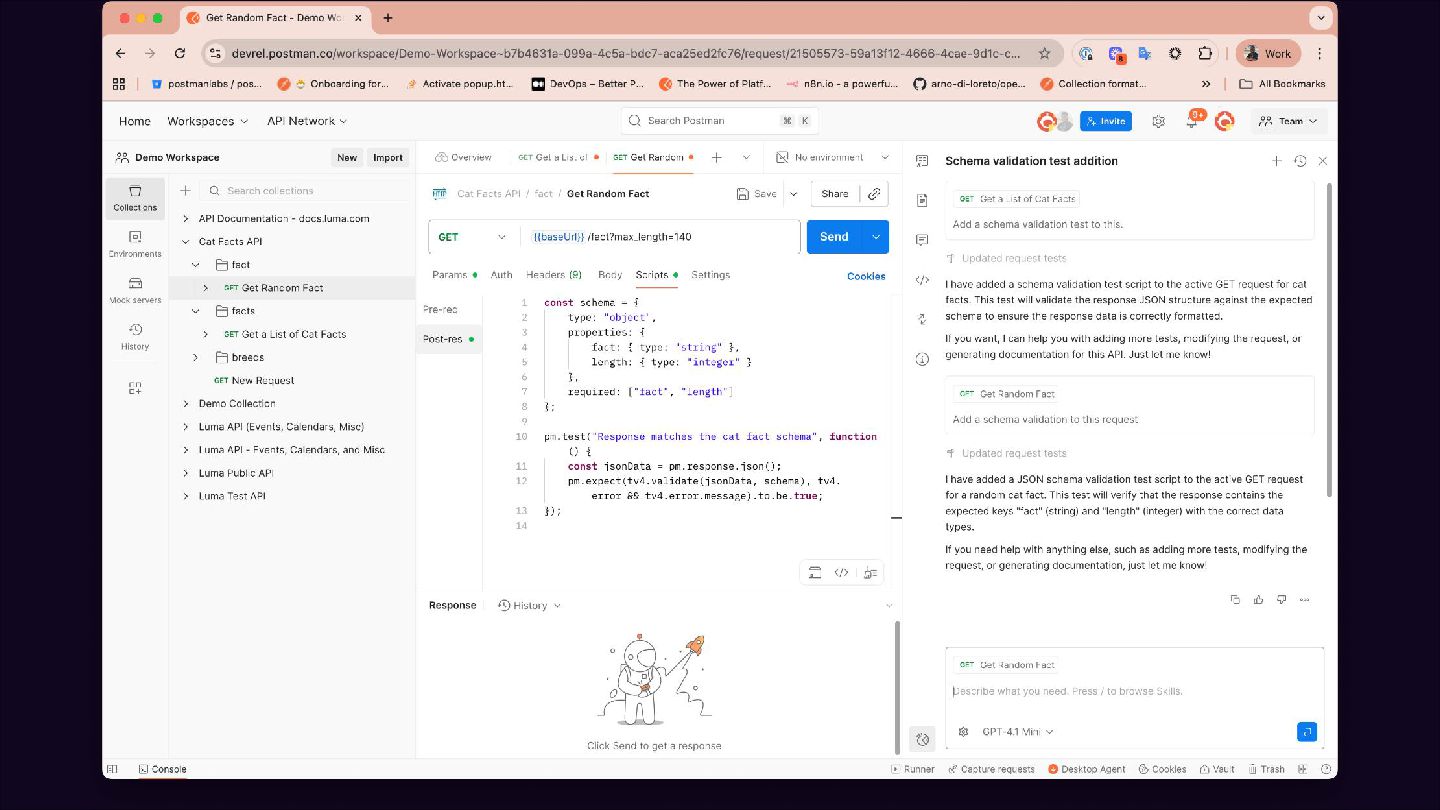Expand the Demo Collection
Image resolution: width=1440 pixels, height=810 pixels.
coord(186,403)
